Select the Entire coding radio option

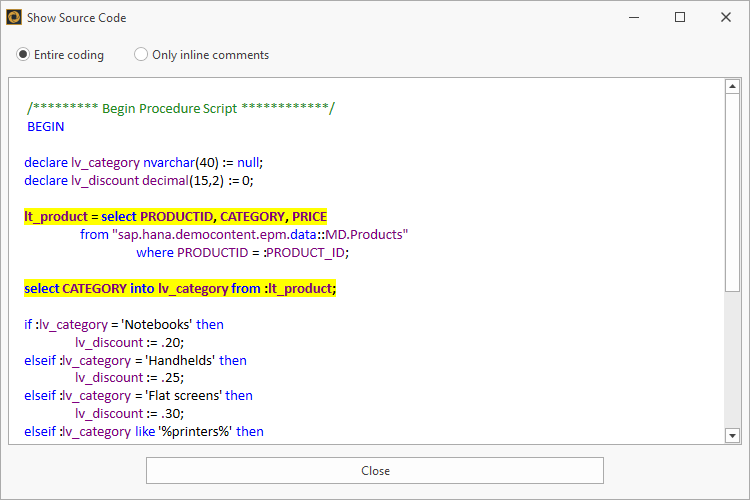(24, 55)
